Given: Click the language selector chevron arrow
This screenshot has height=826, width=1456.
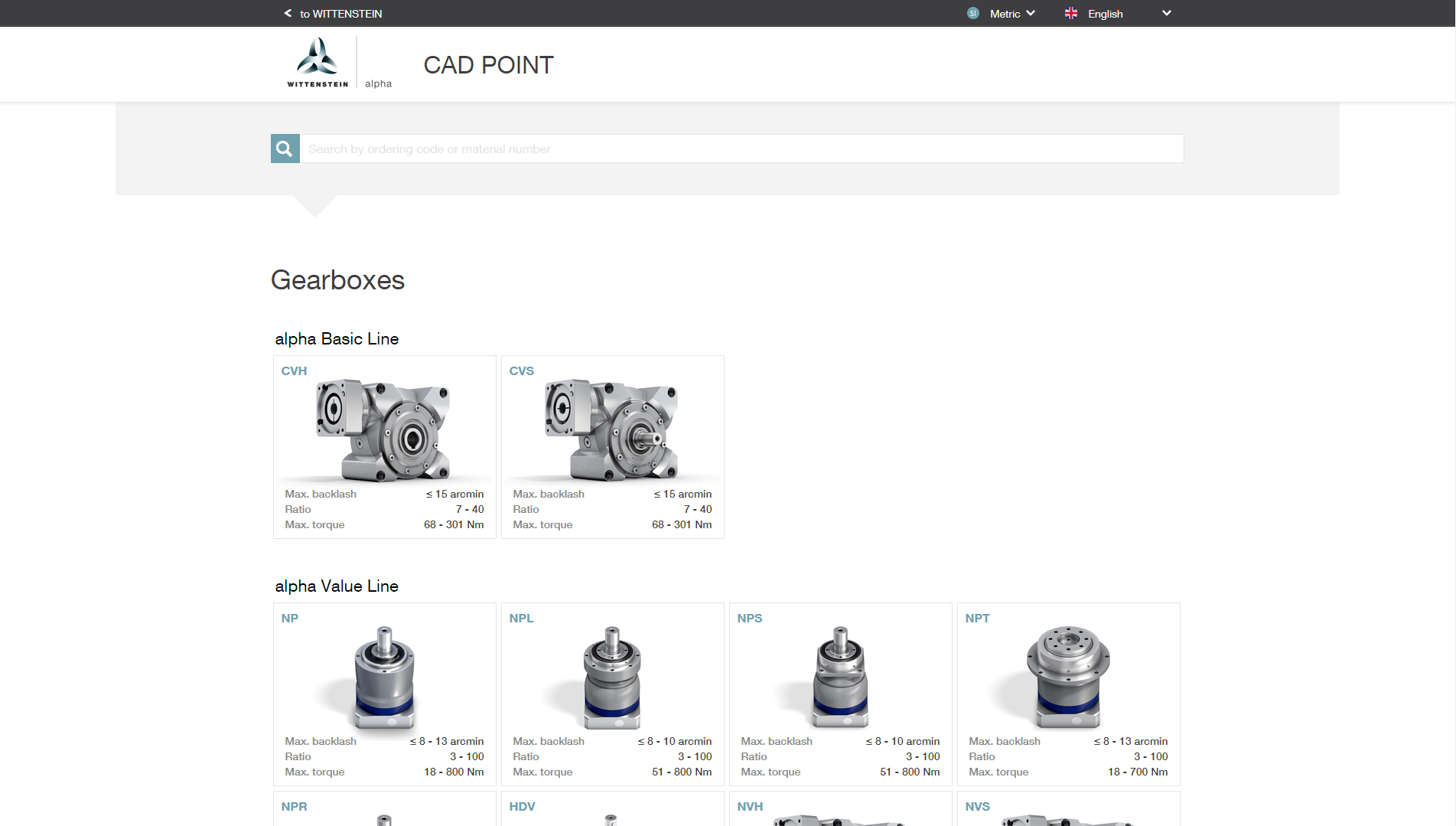Looking at the screenshot, I should (1166, 13).
